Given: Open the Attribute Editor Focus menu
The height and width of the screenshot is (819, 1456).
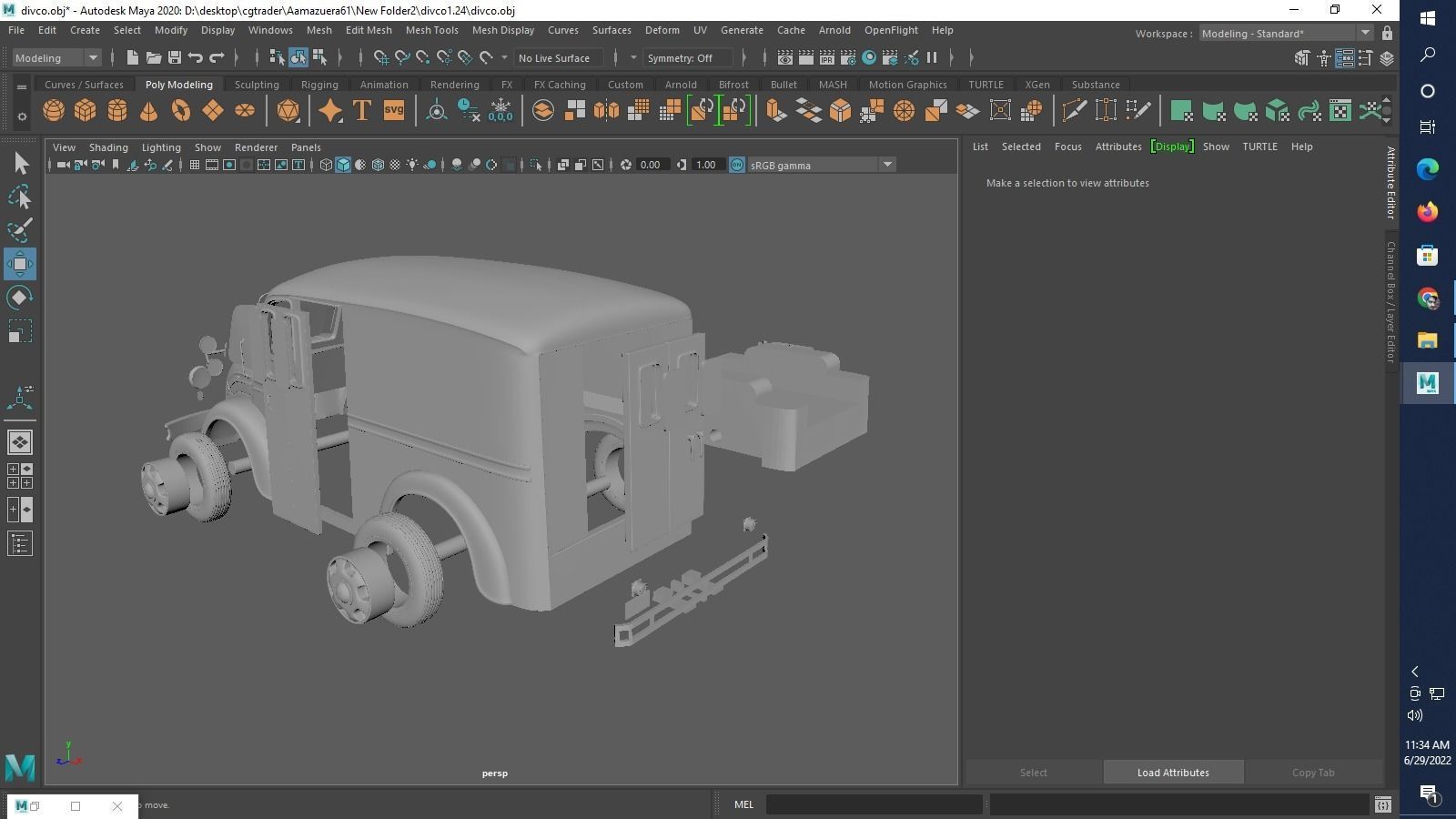Looking at the screenshot, I should (x=1068, y=147).
